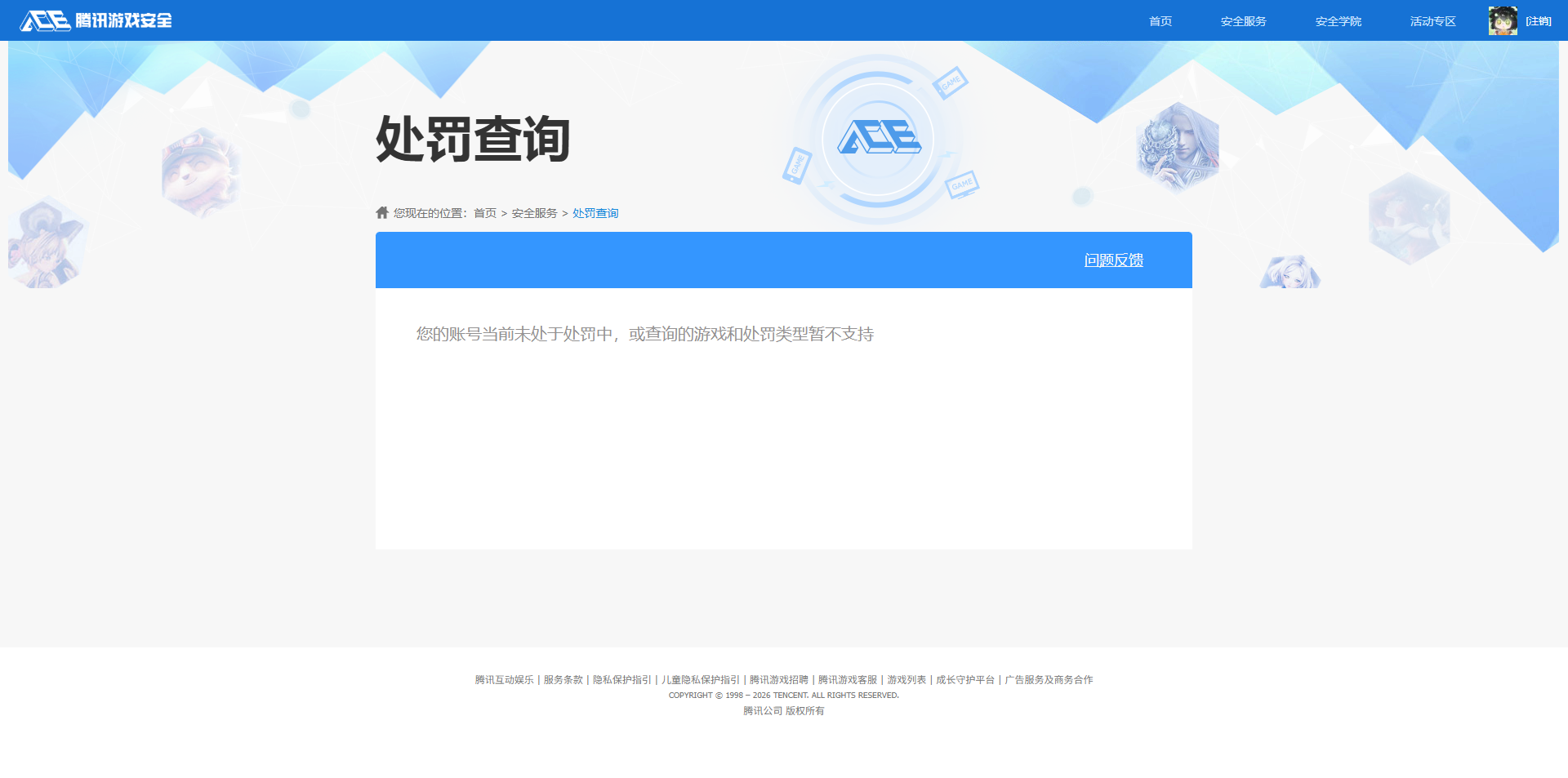Screen dimensions: 1568x778
Task: Log out via the [注销] link
Action: [1539, 21]
